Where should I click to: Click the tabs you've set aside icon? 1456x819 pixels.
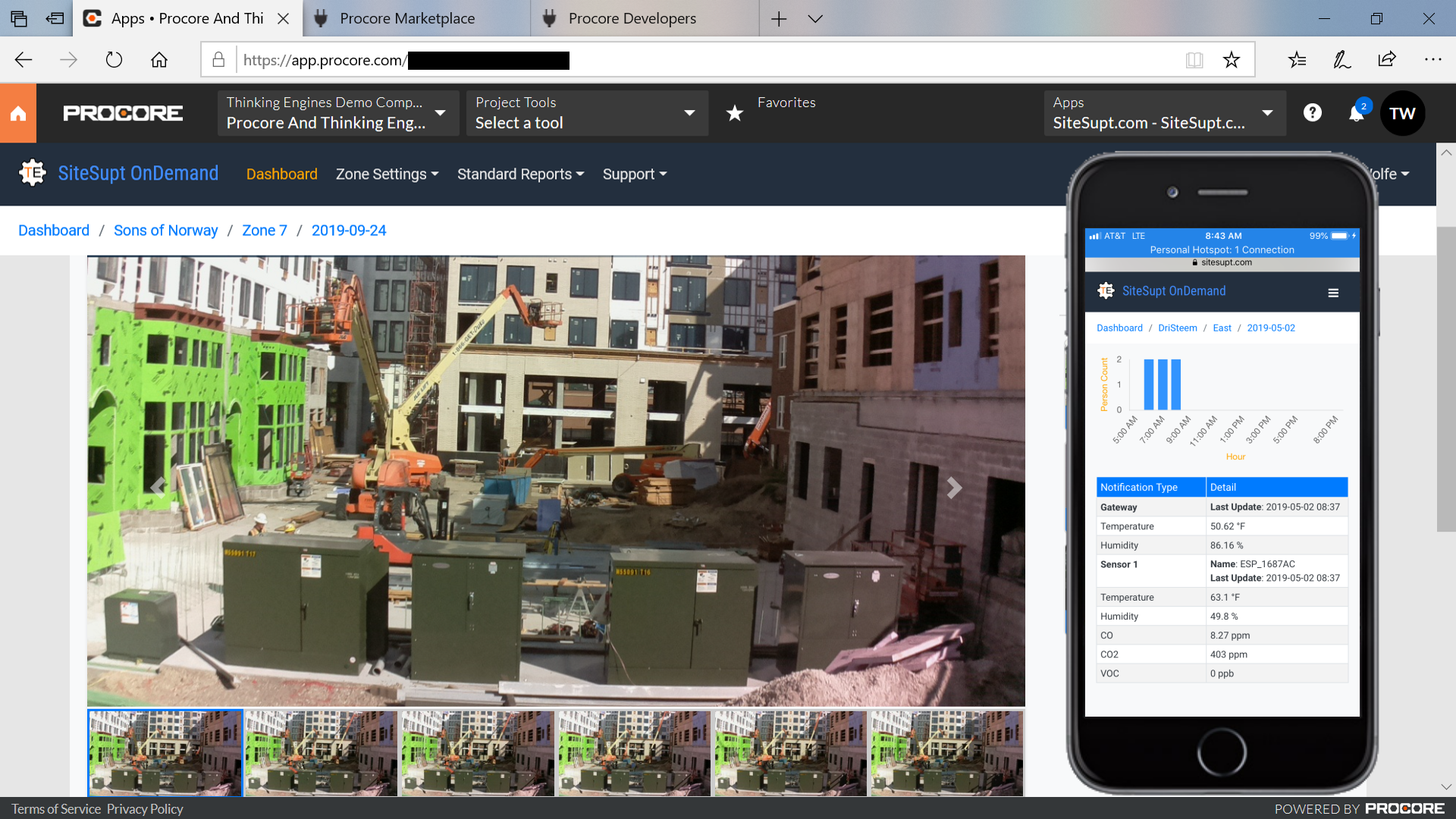18,18
